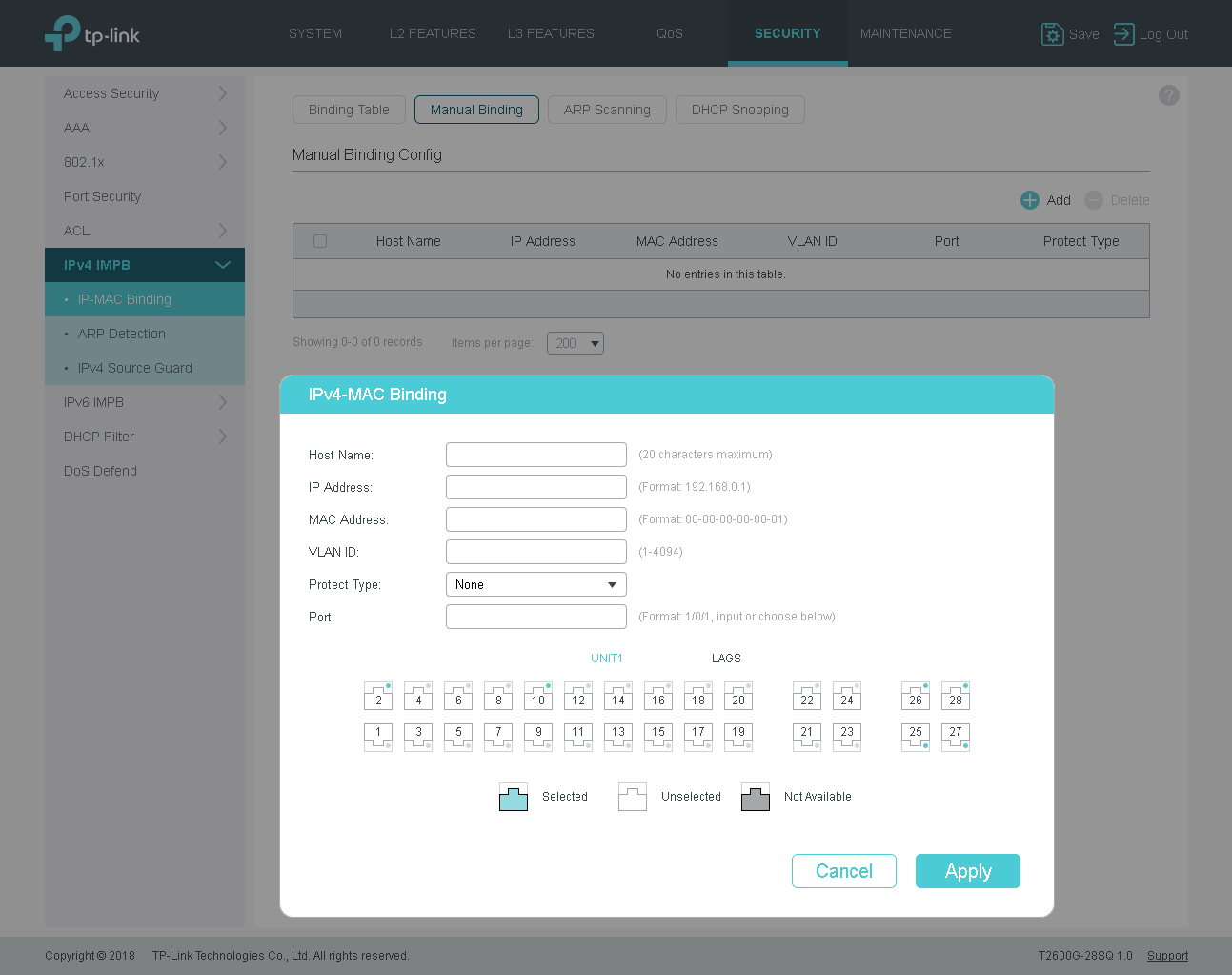The height and width of the screenshot is (975, 1232).
Task: Select port 11 in port panel
Action: tap(578, 737)
